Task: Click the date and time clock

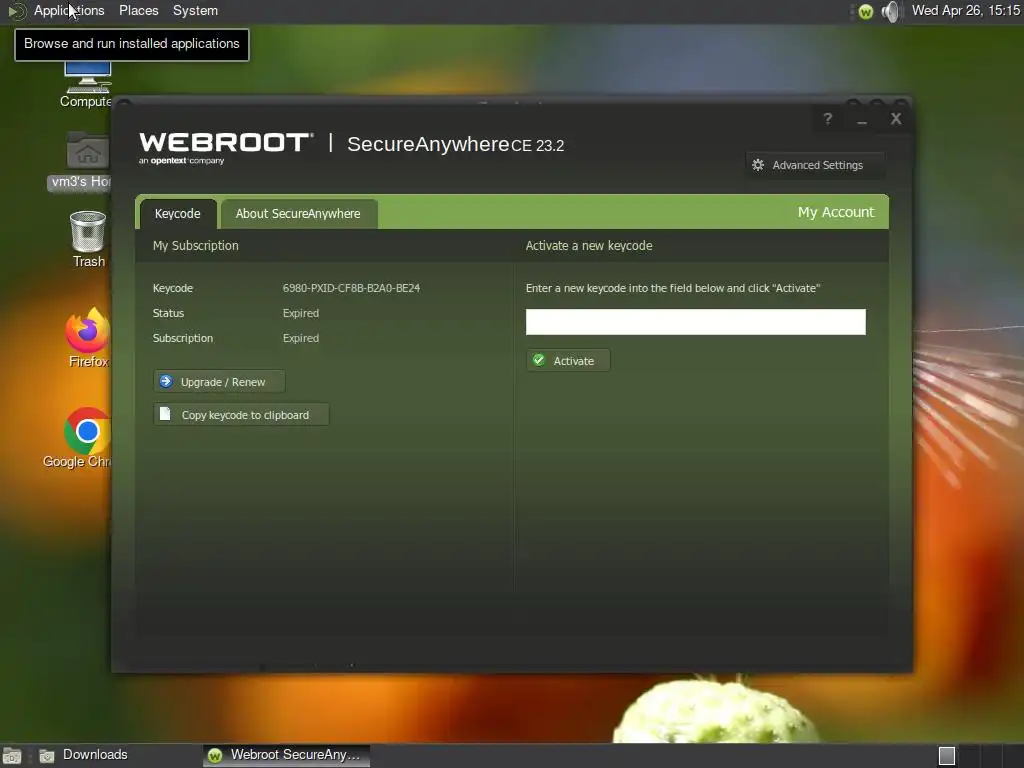Action: coord(966,10)
